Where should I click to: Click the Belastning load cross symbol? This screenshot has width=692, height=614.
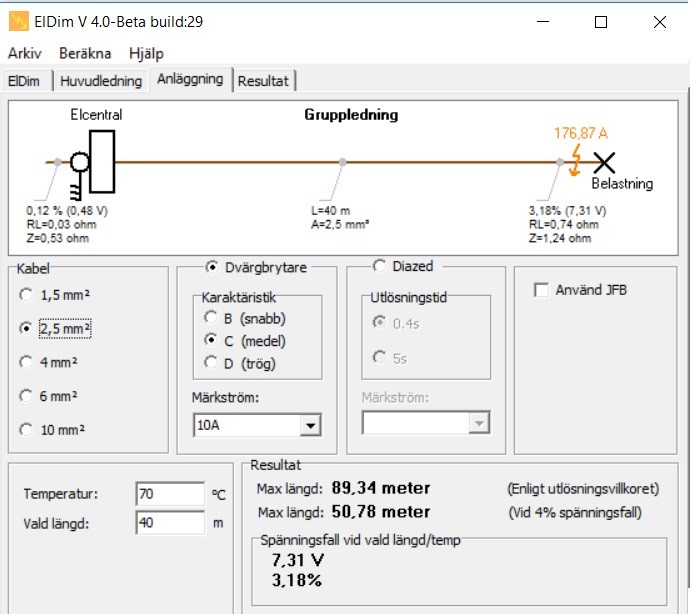pyautogui.click(x=604, y=162)
